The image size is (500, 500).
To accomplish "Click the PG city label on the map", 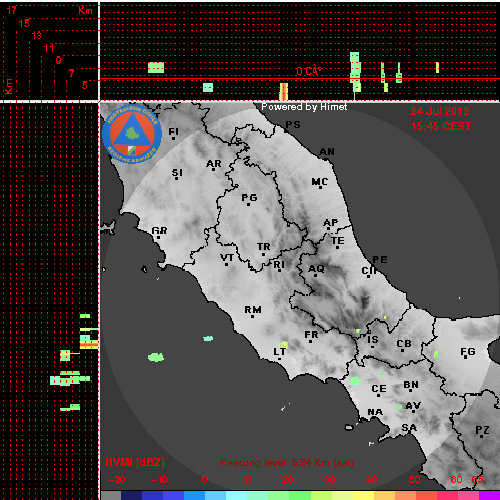I will tap(249, 198).
